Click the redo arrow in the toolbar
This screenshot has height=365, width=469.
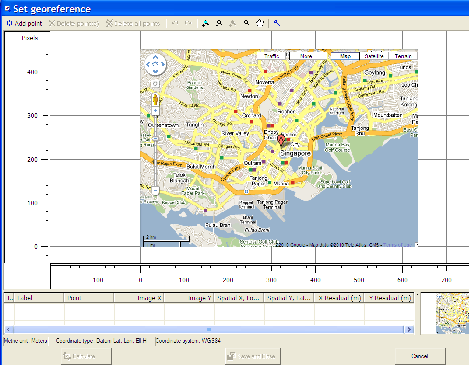[188, 23]
